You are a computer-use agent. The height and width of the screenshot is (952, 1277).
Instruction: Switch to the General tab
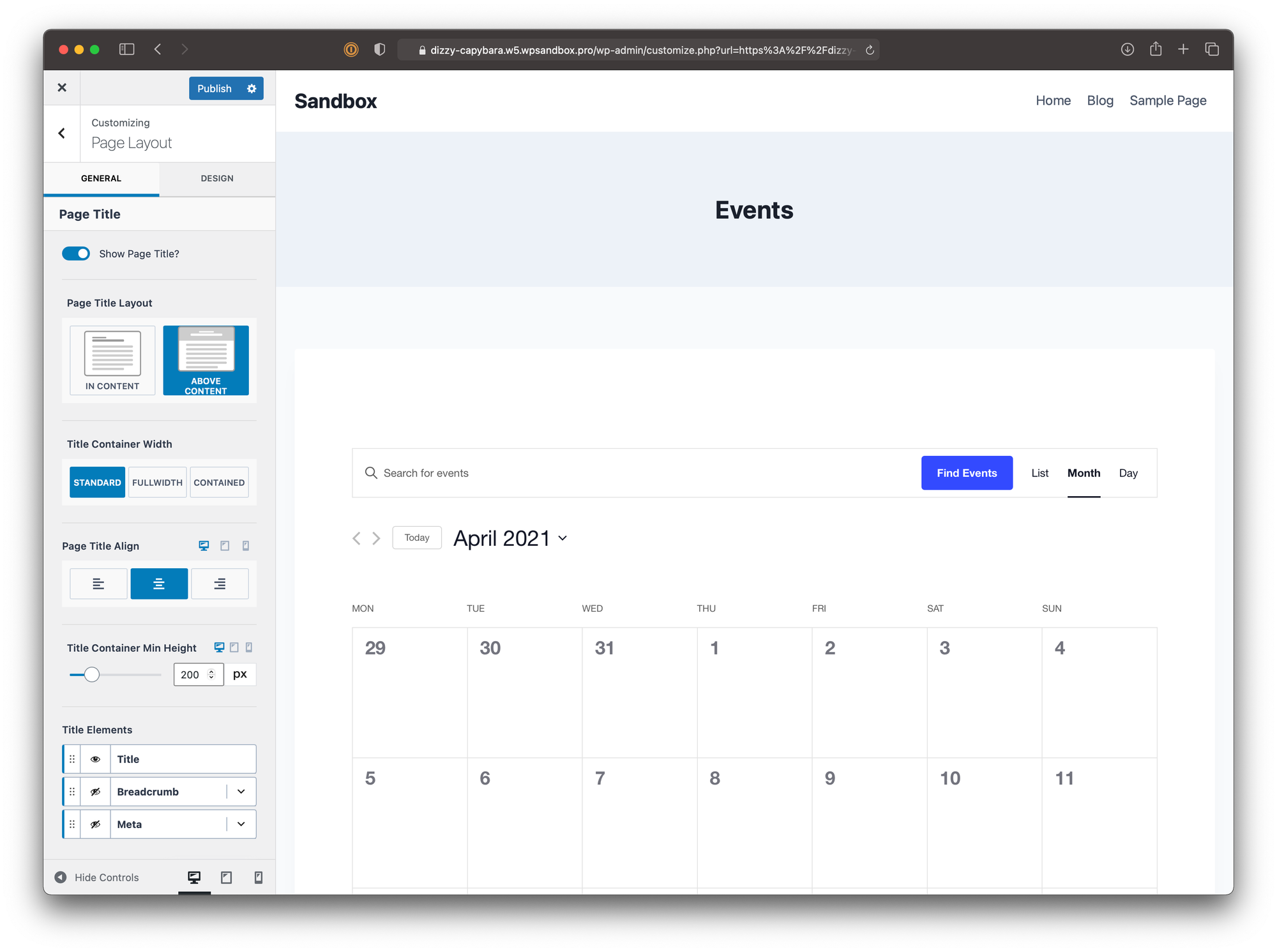(101, 178)
